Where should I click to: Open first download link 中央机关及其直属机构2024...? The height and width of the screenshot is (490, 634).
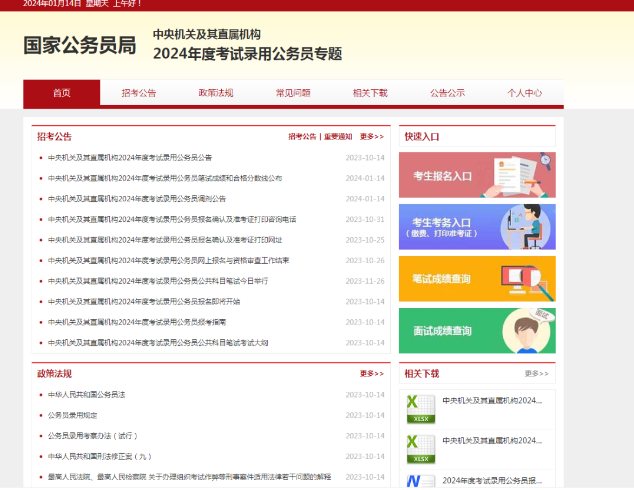tap(492, 400)
